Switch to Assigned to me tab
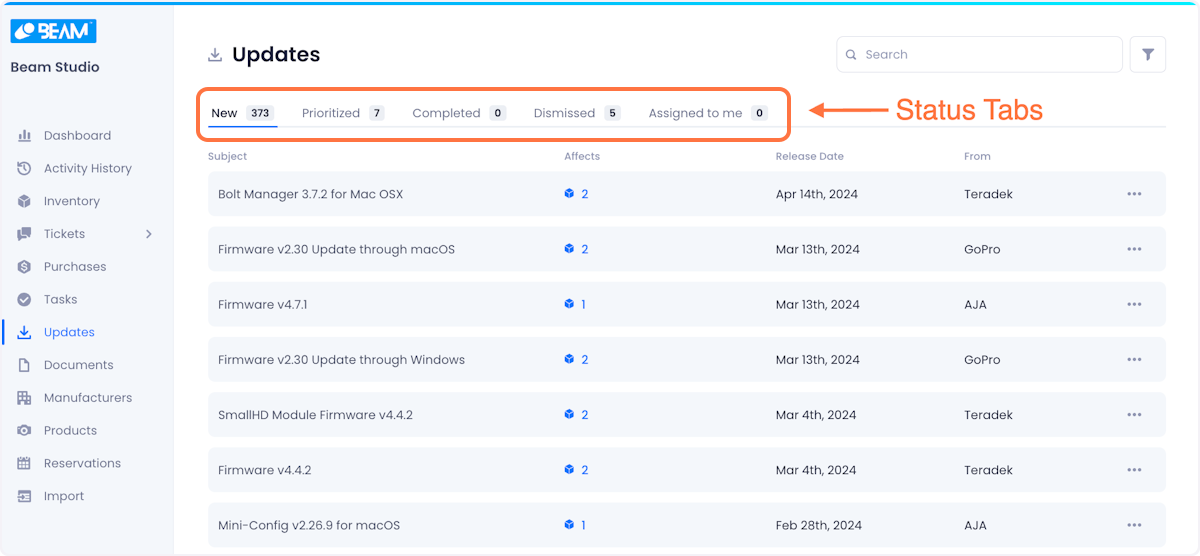This screenshot has height=556, width=1200. (x=708, y=113)
